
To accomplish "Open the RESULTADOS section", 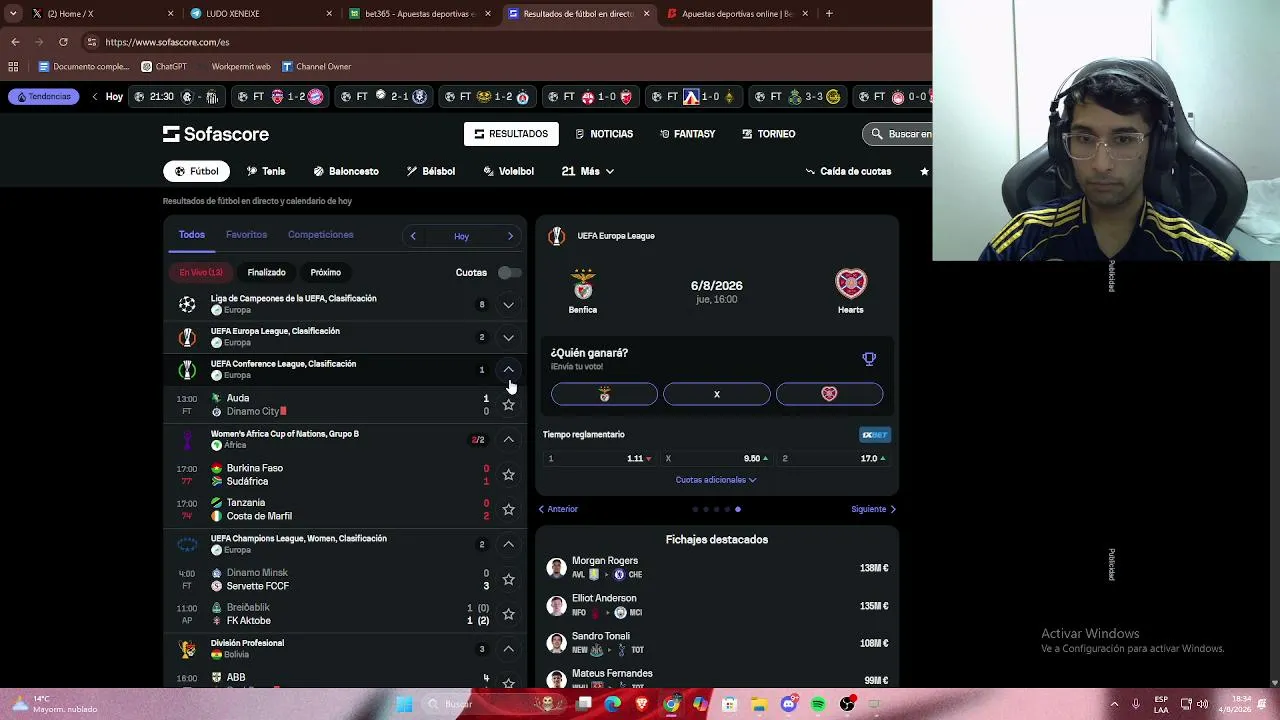I will pyautogui.click(x=511, y=134).
